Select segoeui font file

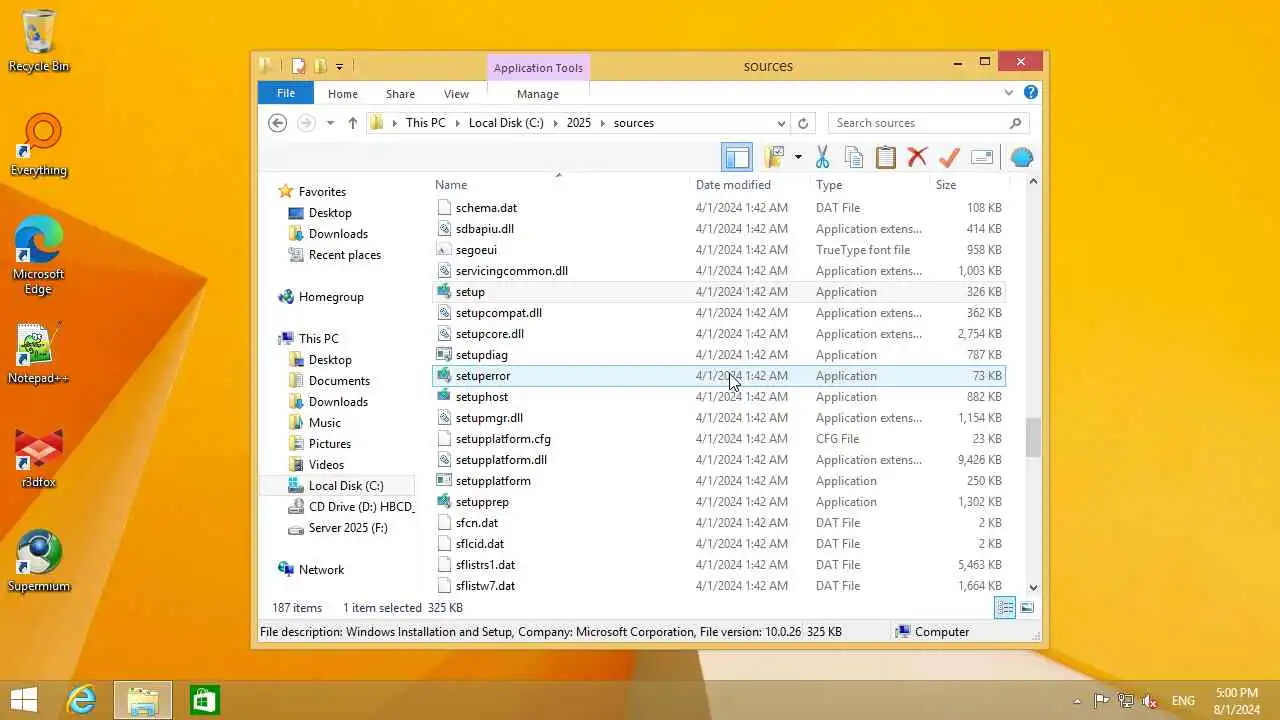point(718,250)
